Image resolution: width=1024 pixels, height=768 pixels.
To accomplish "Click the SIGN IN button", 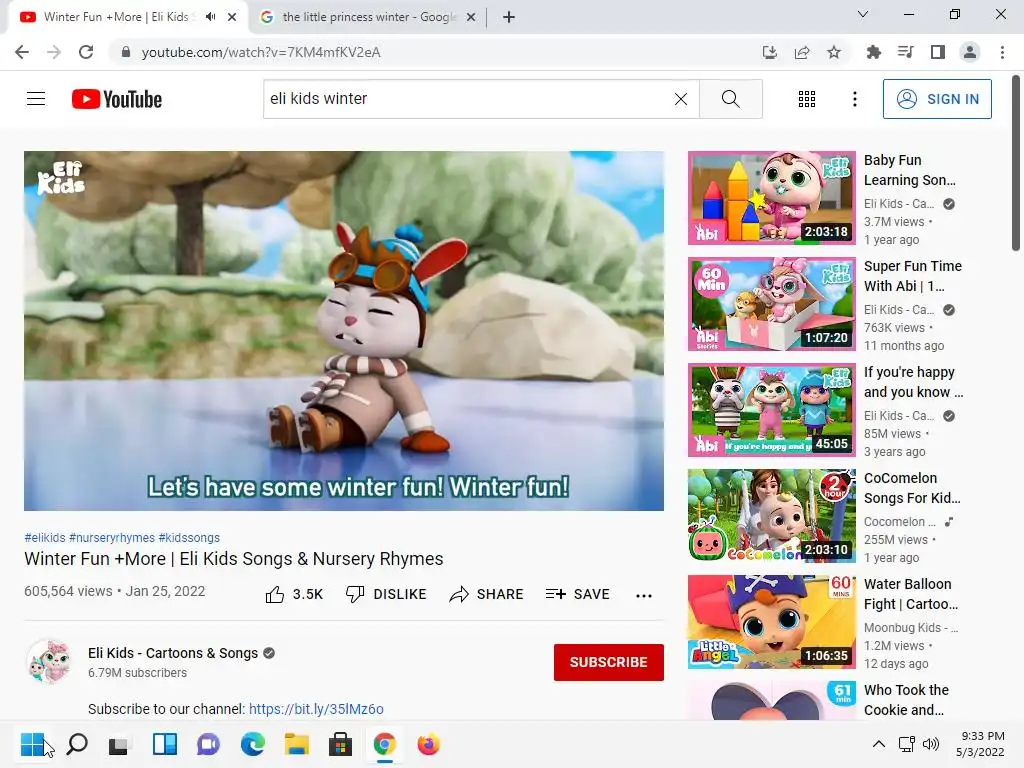I will [937, 99].
